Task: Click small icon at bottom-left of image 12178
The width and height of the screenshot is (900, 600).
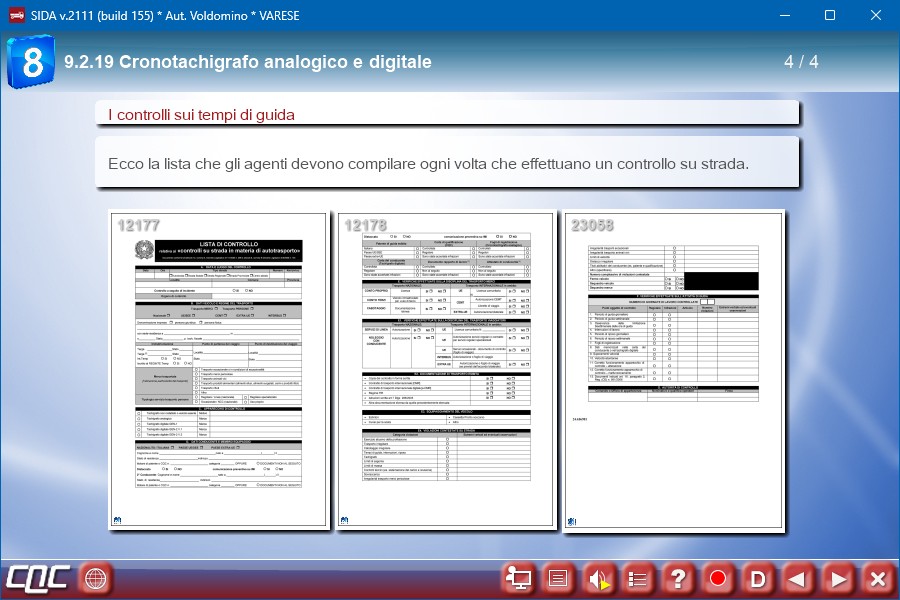Action: point(346,519)
